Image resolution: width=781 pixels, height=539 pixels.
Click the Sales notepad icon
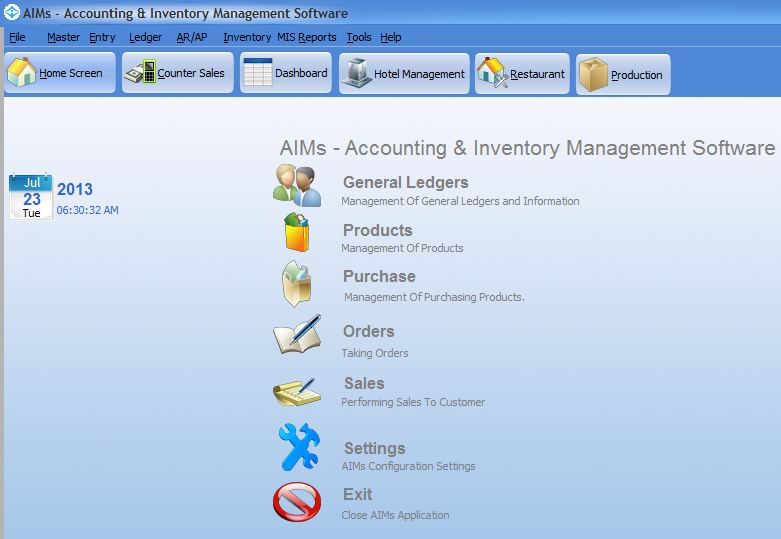[x=297, y=392]
